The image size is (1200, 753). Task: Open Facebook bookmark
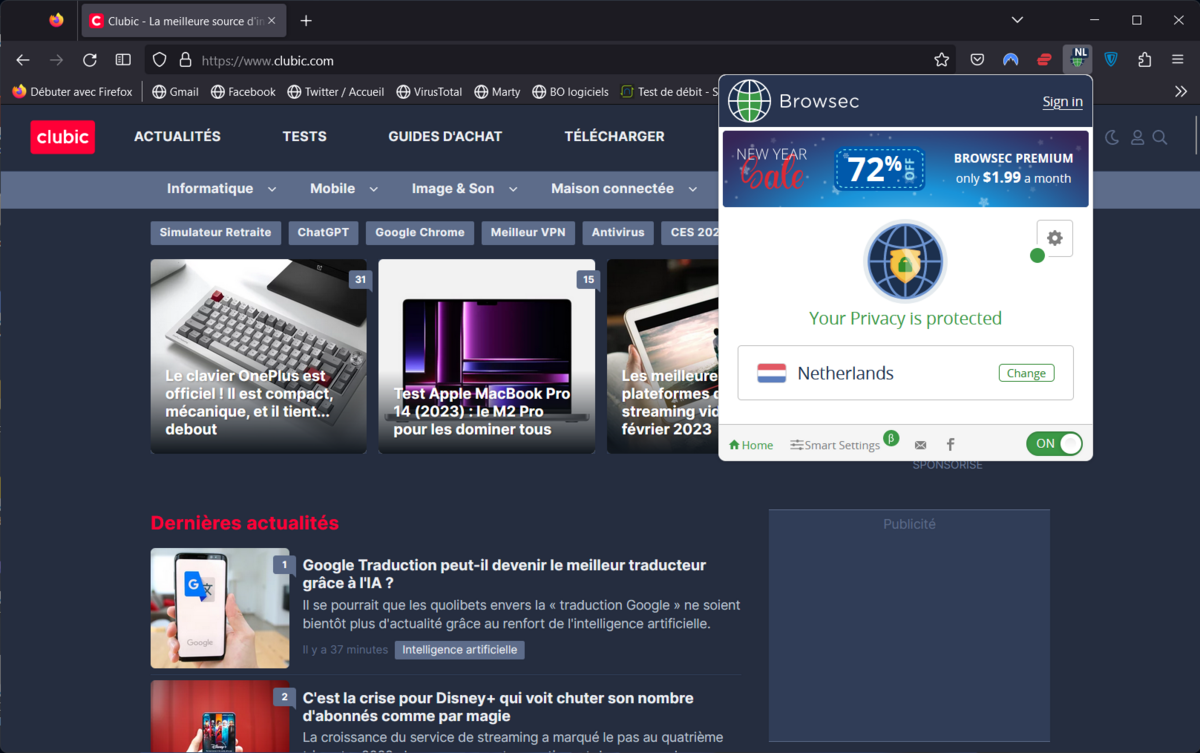tap(243, 91)
